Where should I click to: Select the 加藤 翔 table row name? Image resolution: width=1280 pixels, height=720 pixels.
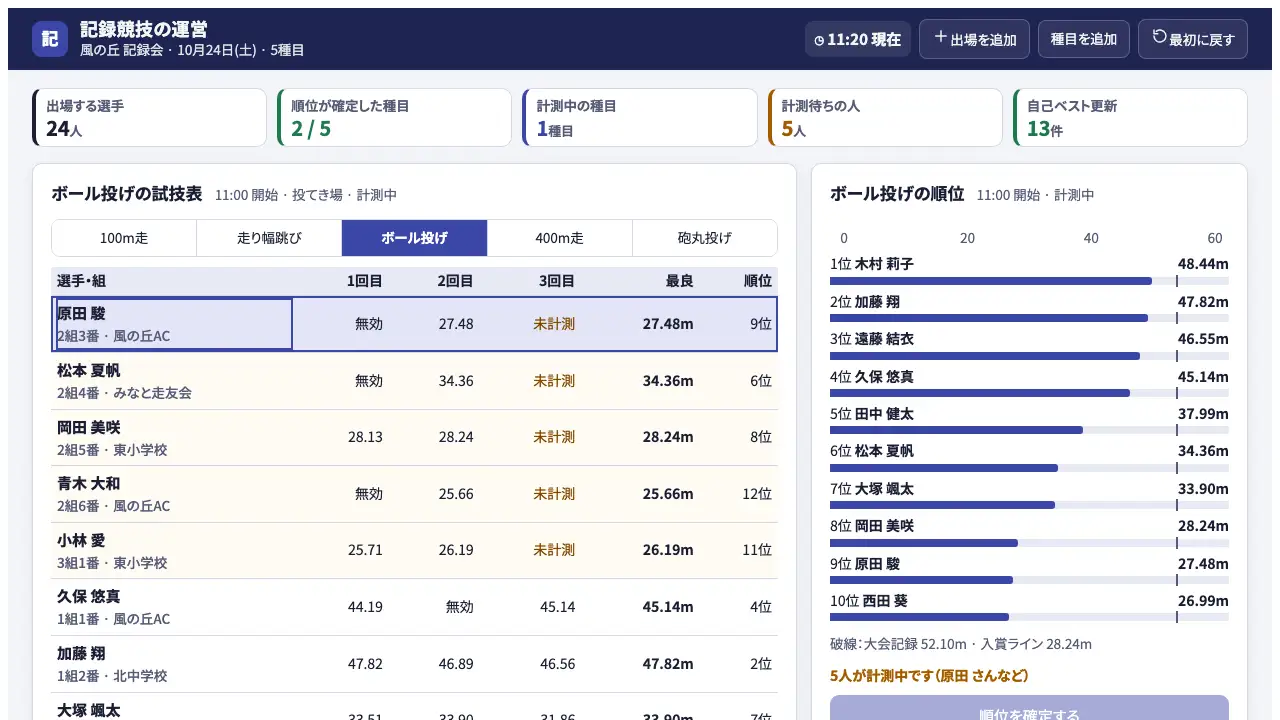click(x=81, y=653)
